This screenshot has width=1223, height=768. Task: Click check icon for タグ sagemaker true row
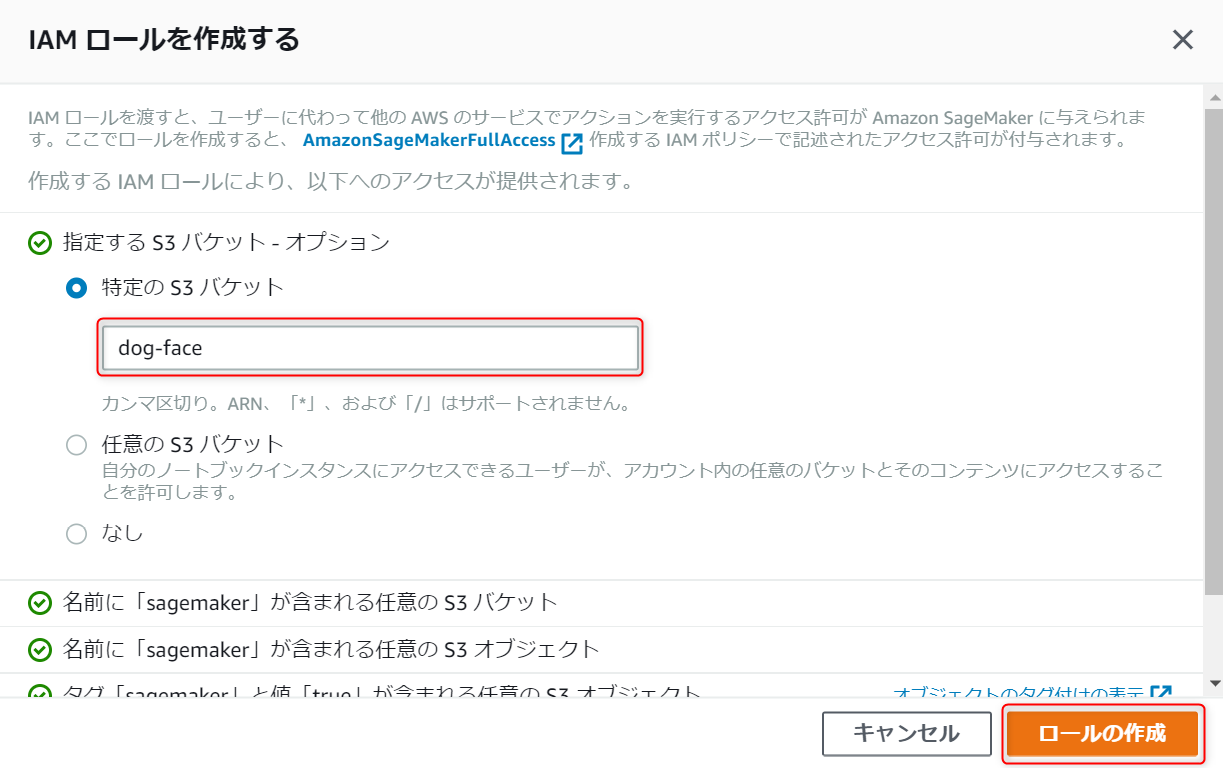(40, 692)
